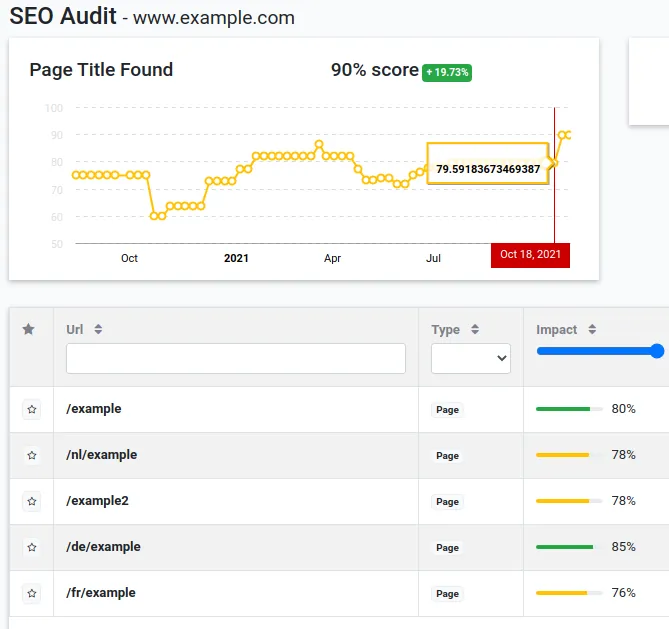Select the Oct 18, 2021 date marker
The image size is (669, 629).
click(x=530, y=255)
